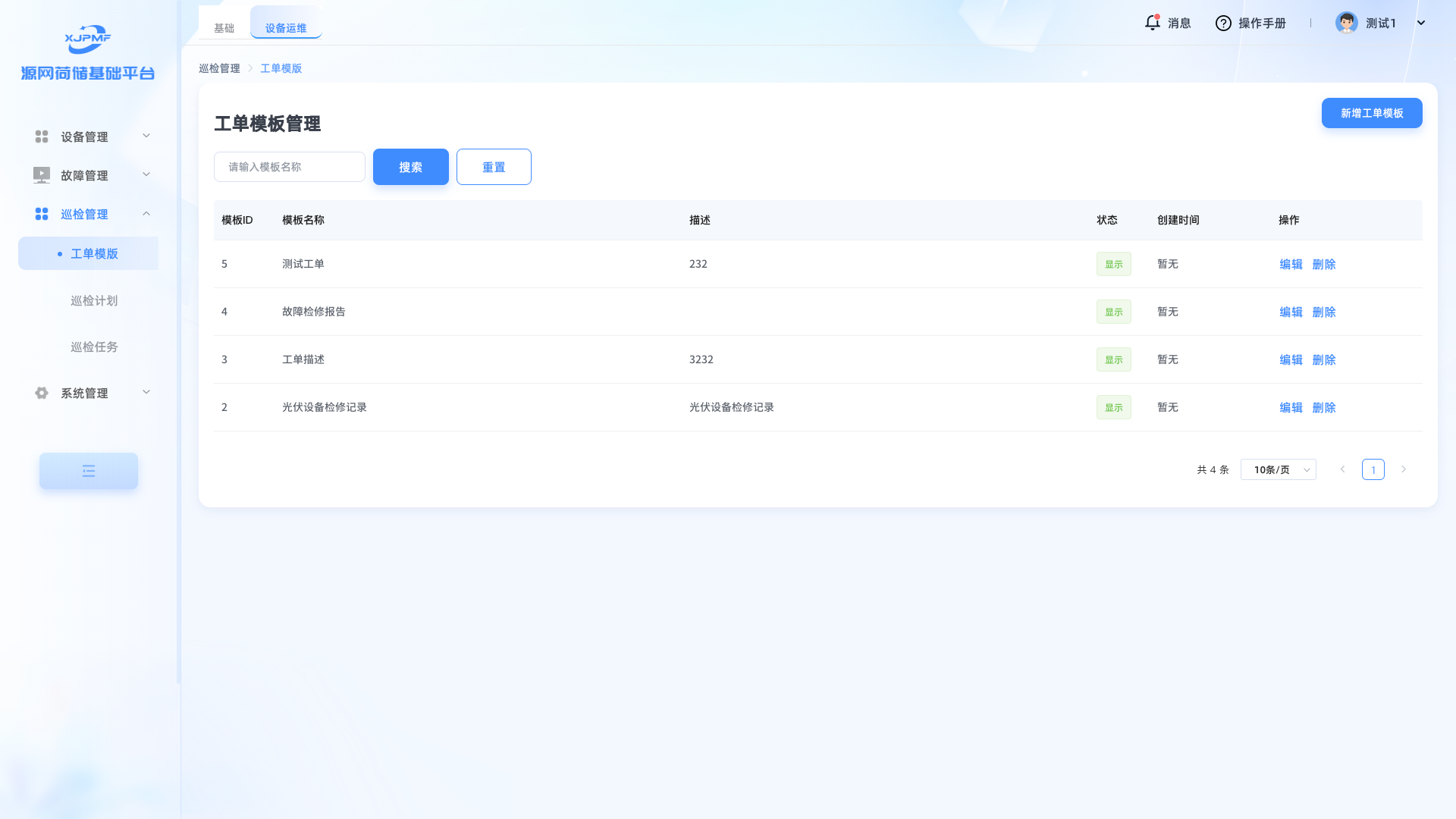Collapse the sidebar with menu-fold button
The height and width of the screenshot is (819, 1456).
pos(89,471)
